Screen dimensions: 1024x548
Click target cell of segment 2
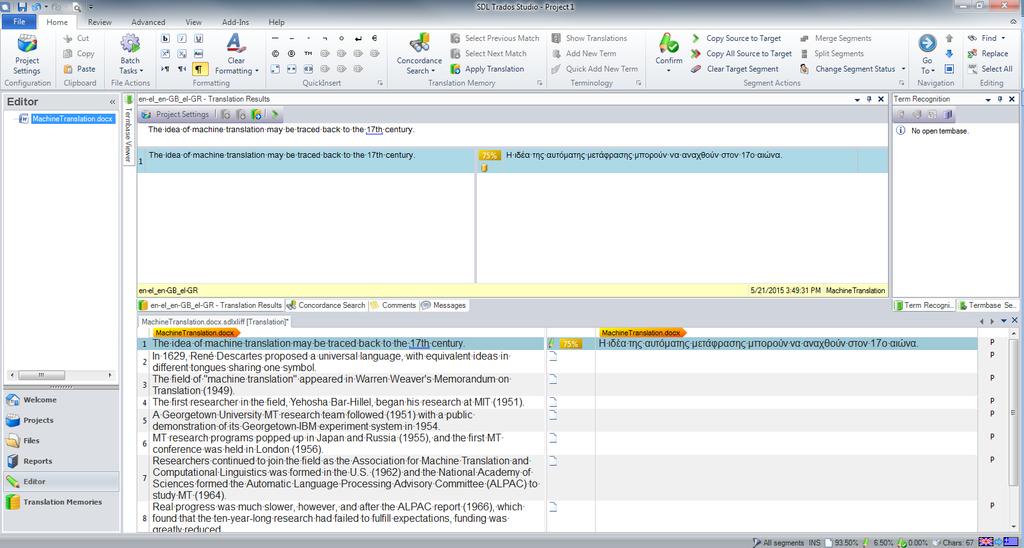[x=786, y=362]
